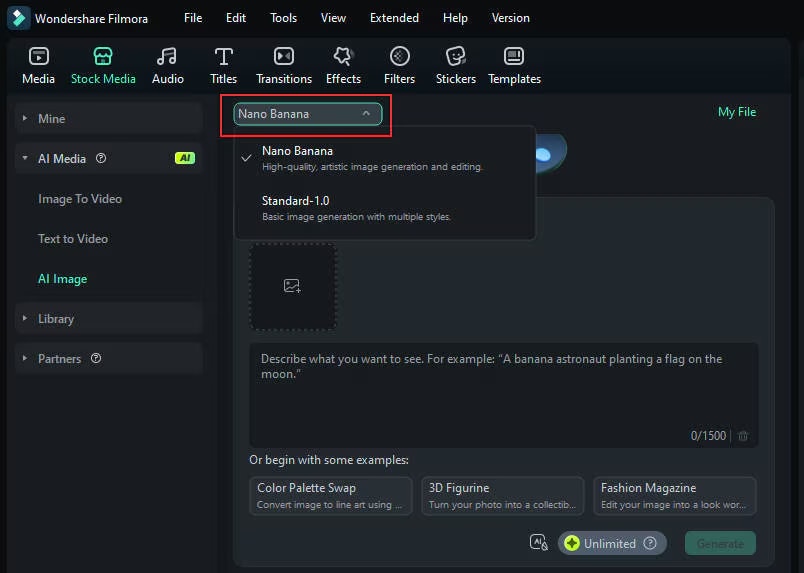
Task: Select AI Image in sidebar
Action: click(63, 279)
